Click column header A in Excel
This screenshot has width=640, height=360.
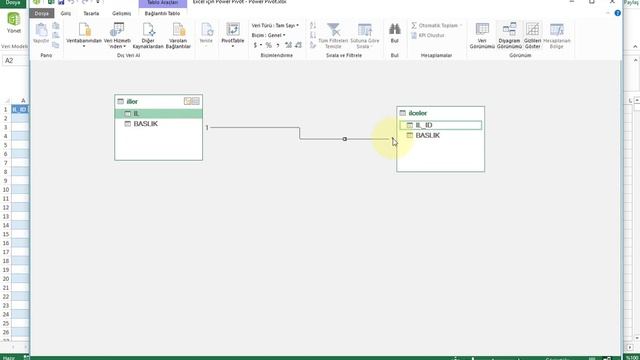[x=23, y=100]
